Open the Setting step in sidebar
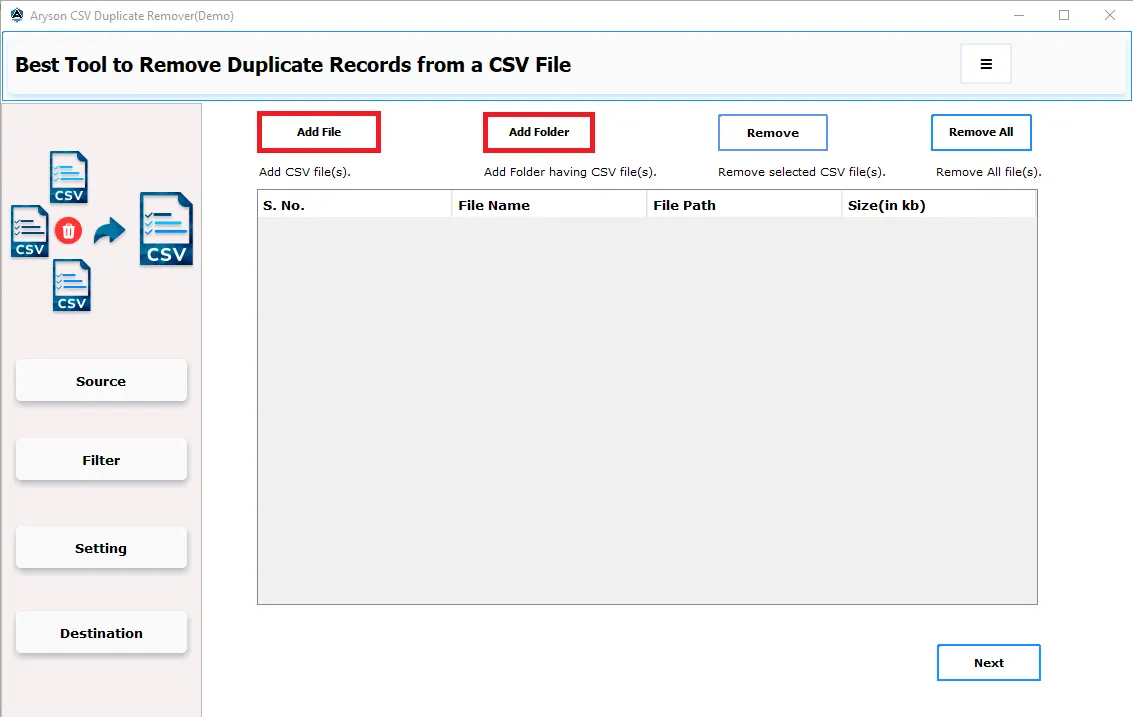 [101, 548]
